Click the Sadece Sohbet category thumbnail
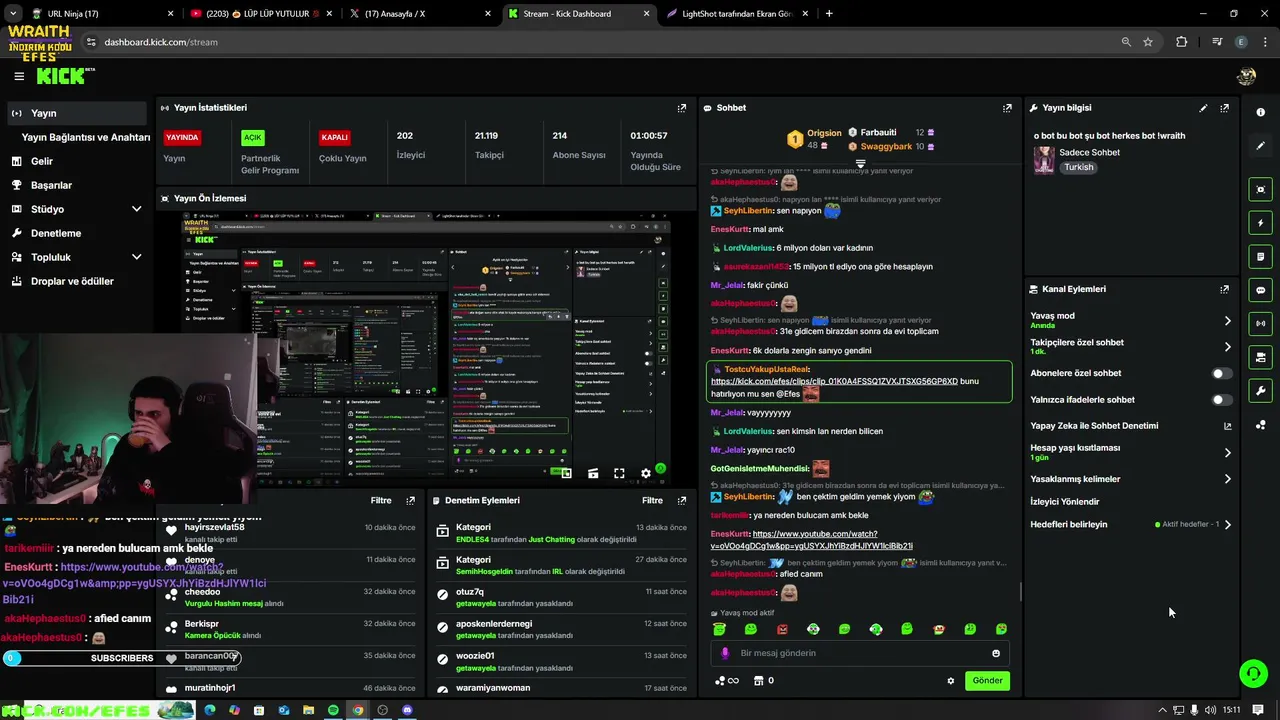The width and height of the screenshot is (1280, 720). 1044,160
